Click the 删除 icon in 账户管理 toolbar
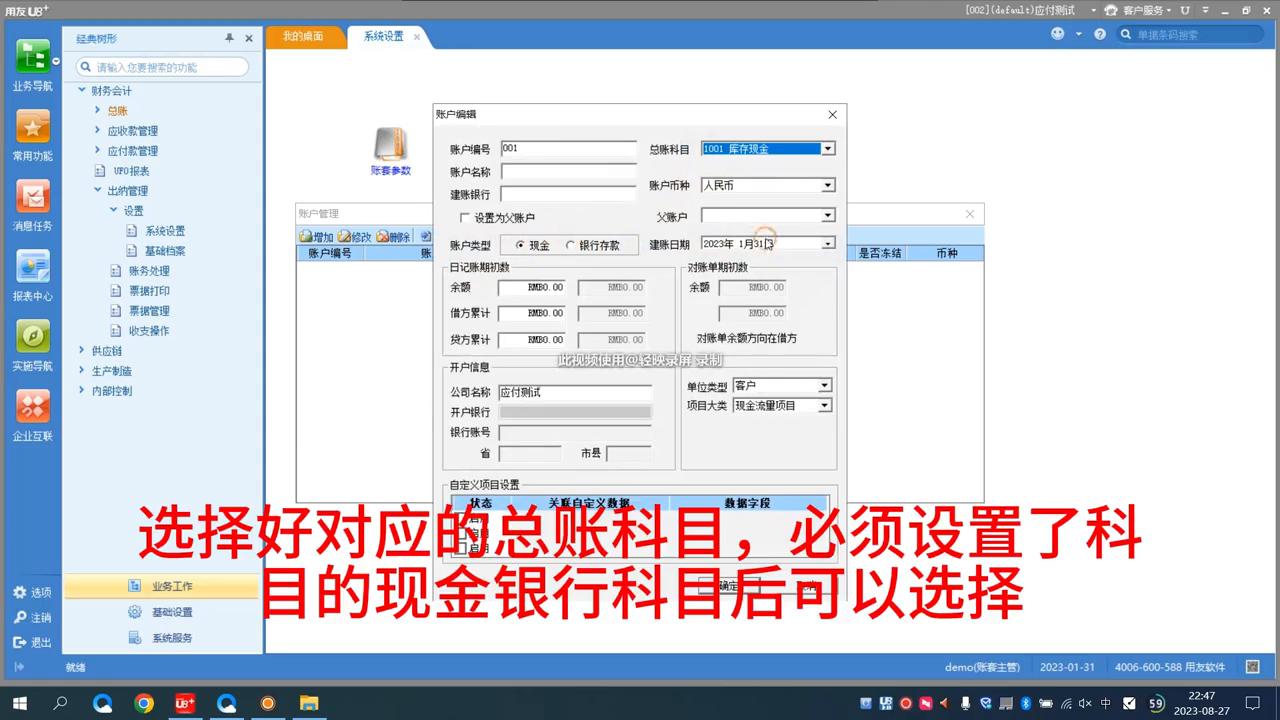 click(x=391, y=236)
